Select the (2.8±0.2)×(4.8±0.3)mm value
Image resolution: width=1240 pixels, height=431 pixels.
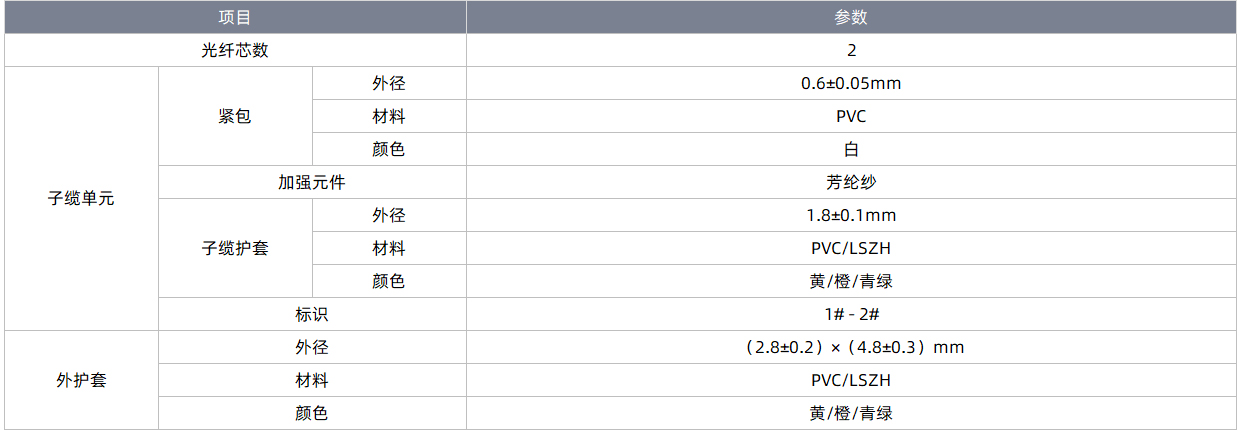pos(851,348)
